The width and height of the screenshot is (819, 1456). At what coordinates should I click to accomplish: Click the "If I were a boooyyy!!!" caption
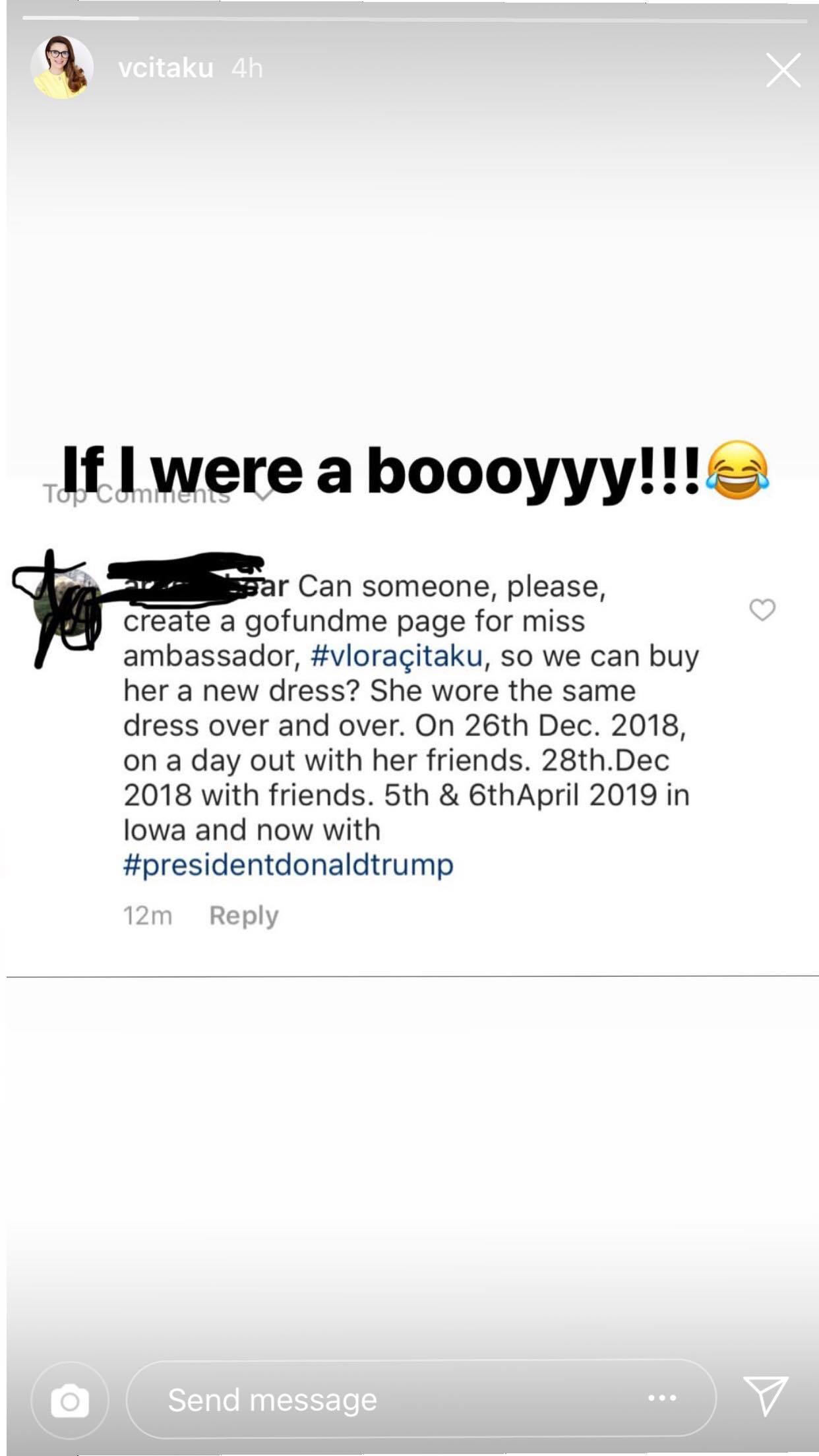click(380, 471)
